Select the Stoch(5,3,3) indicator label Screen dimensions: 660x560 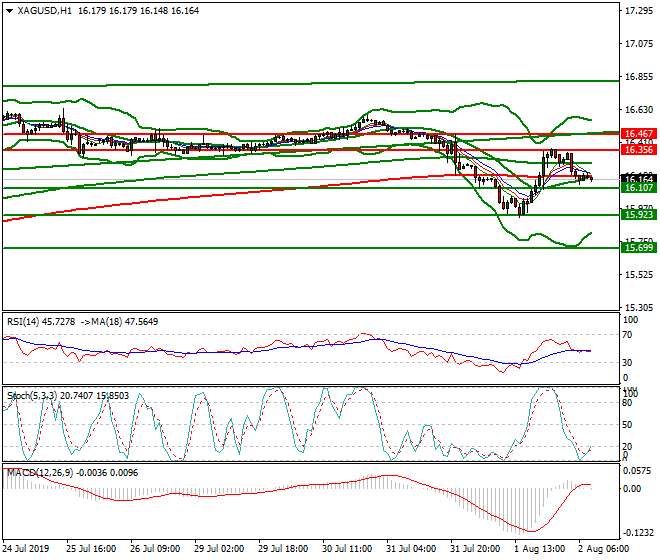click(x=32, y=396)
